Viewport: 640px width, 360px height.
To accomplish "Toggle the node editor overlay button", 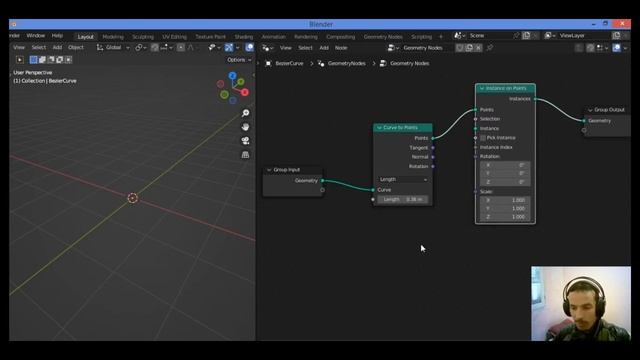I will pyautogui.click(x=617, y=48).
